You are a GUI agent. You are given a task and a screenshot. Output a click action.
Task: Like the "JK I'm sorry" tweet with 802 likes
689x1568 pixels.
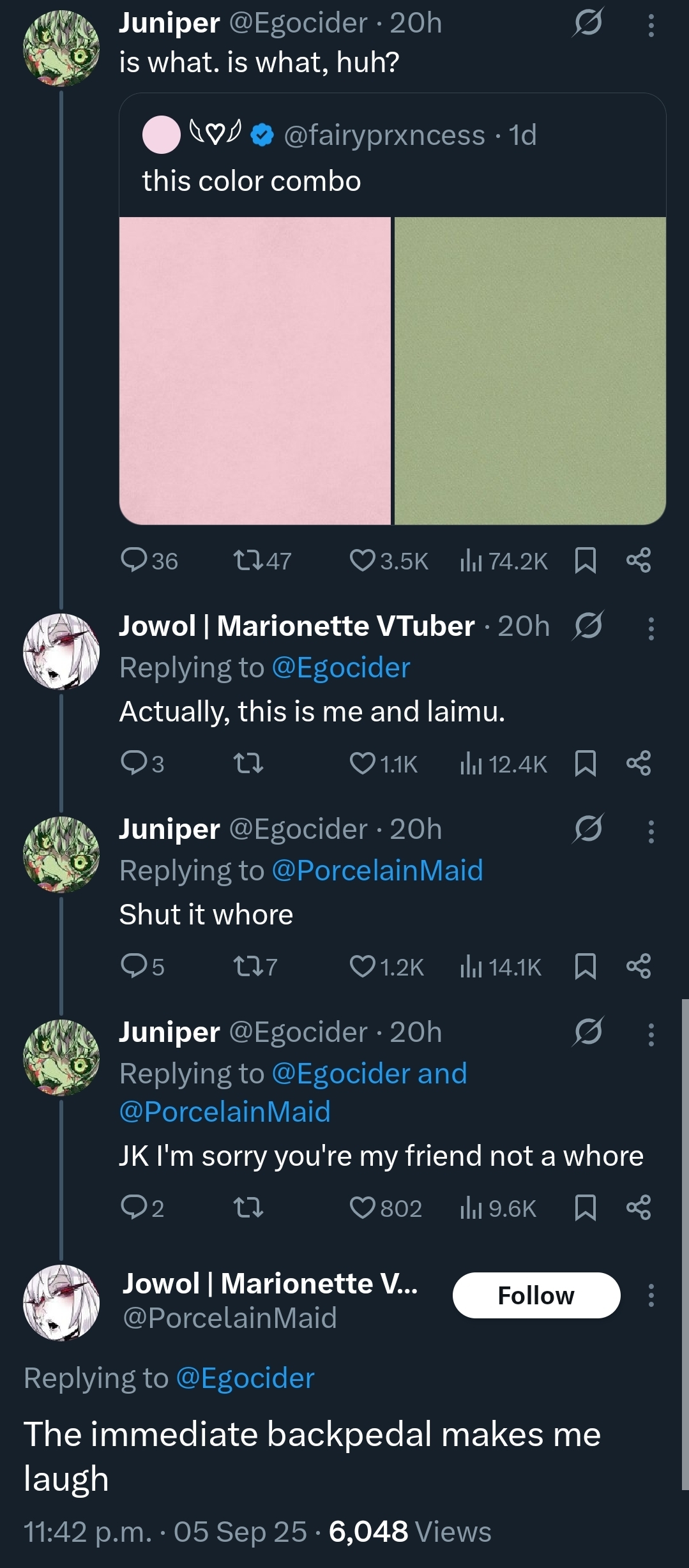click(x=386, y=1208)
